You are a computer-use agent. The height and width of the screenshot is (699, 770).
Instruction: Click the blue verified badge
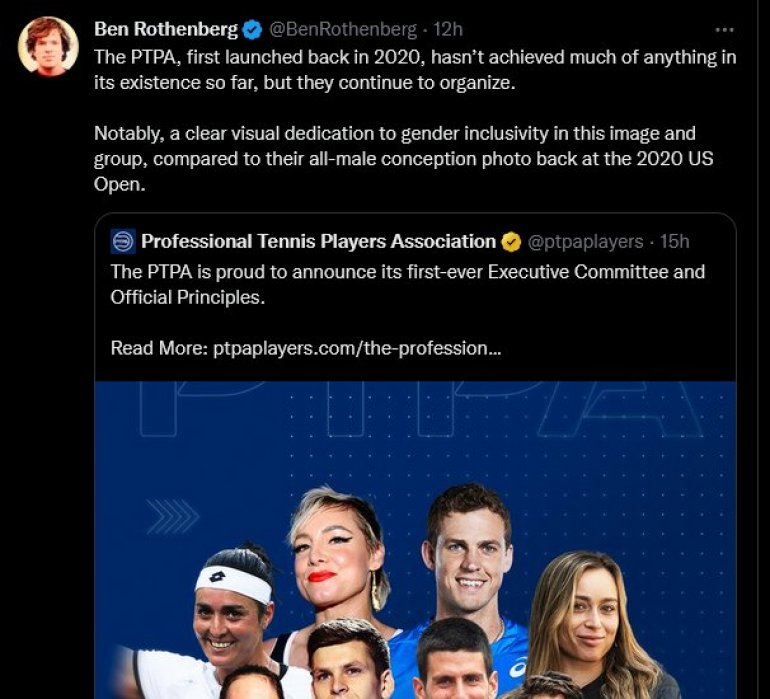coord(252,30)
